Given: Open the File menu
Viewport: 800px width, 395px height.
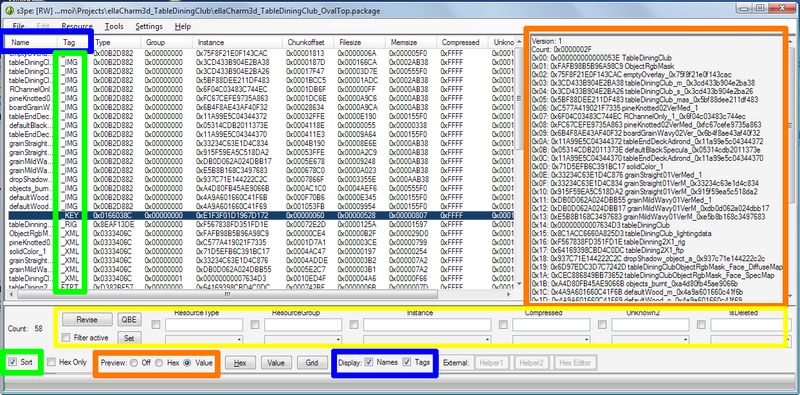Looking at the screenshot, I should point(18,27).
